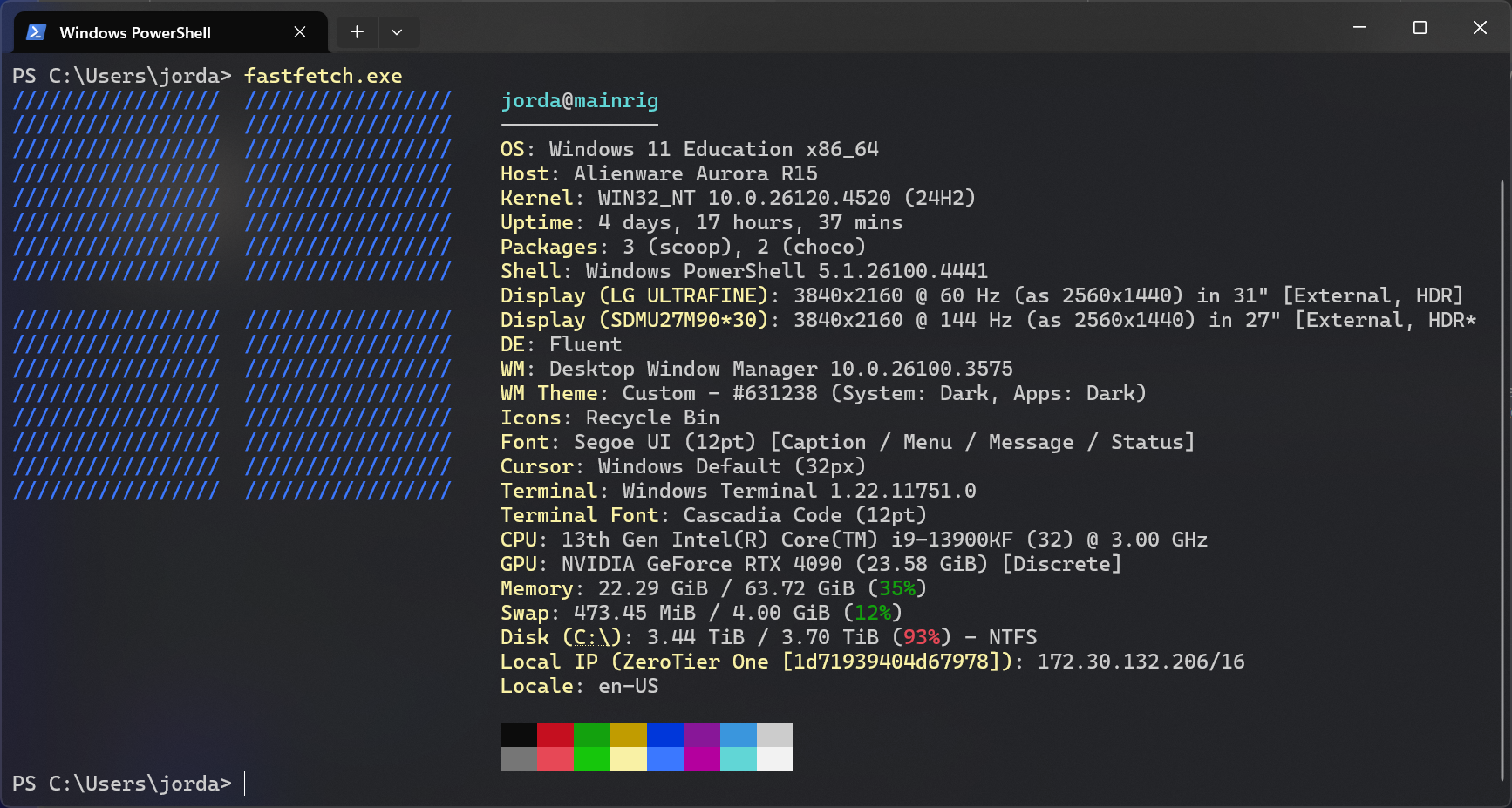Click the jorda@mainrig title text
The height and width of the screenshot is (808, 1512).
click(580, 101)
